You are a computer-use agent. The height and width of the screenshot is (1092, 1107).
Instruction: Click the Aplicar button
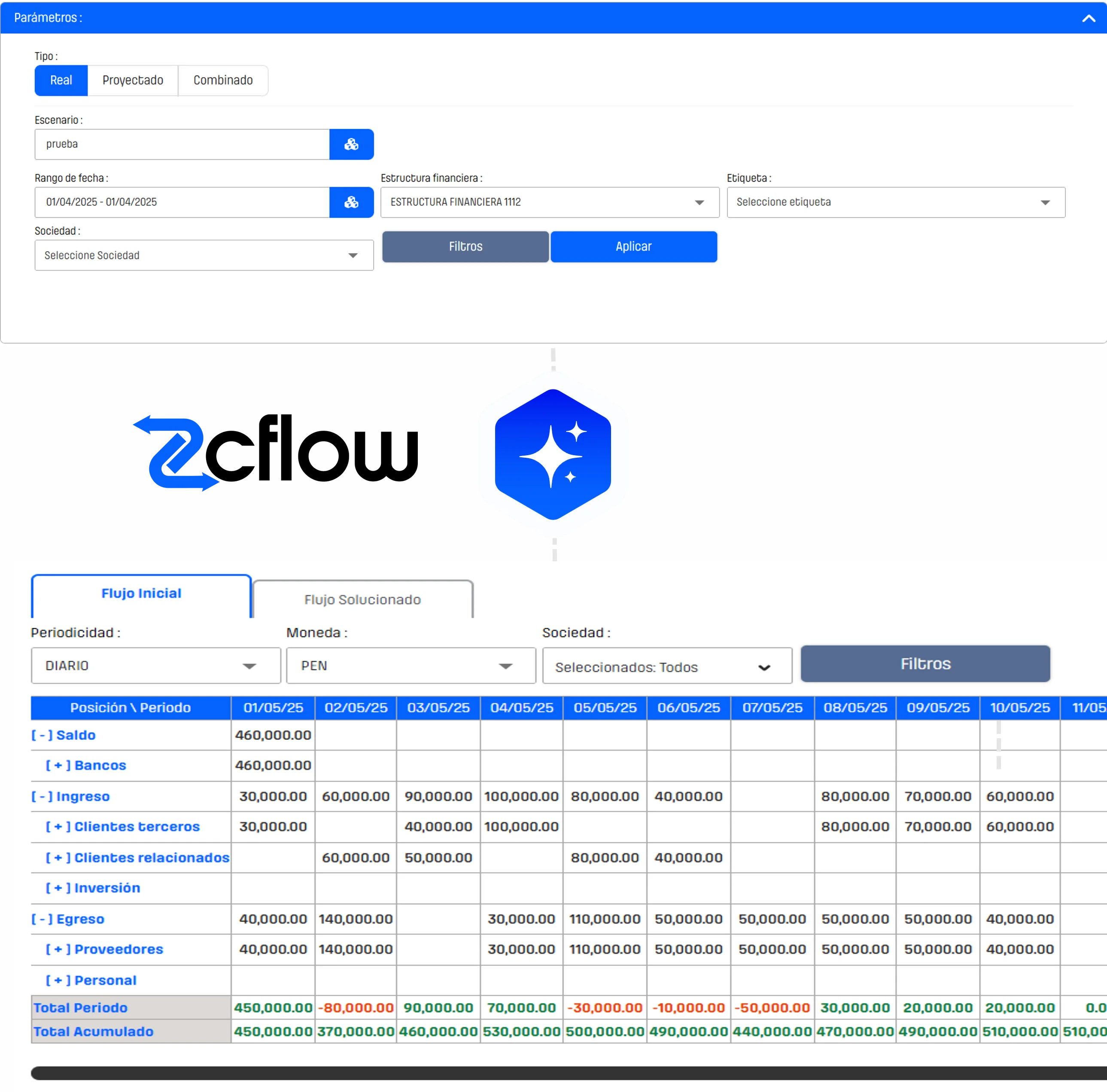(x=633, y=247)
